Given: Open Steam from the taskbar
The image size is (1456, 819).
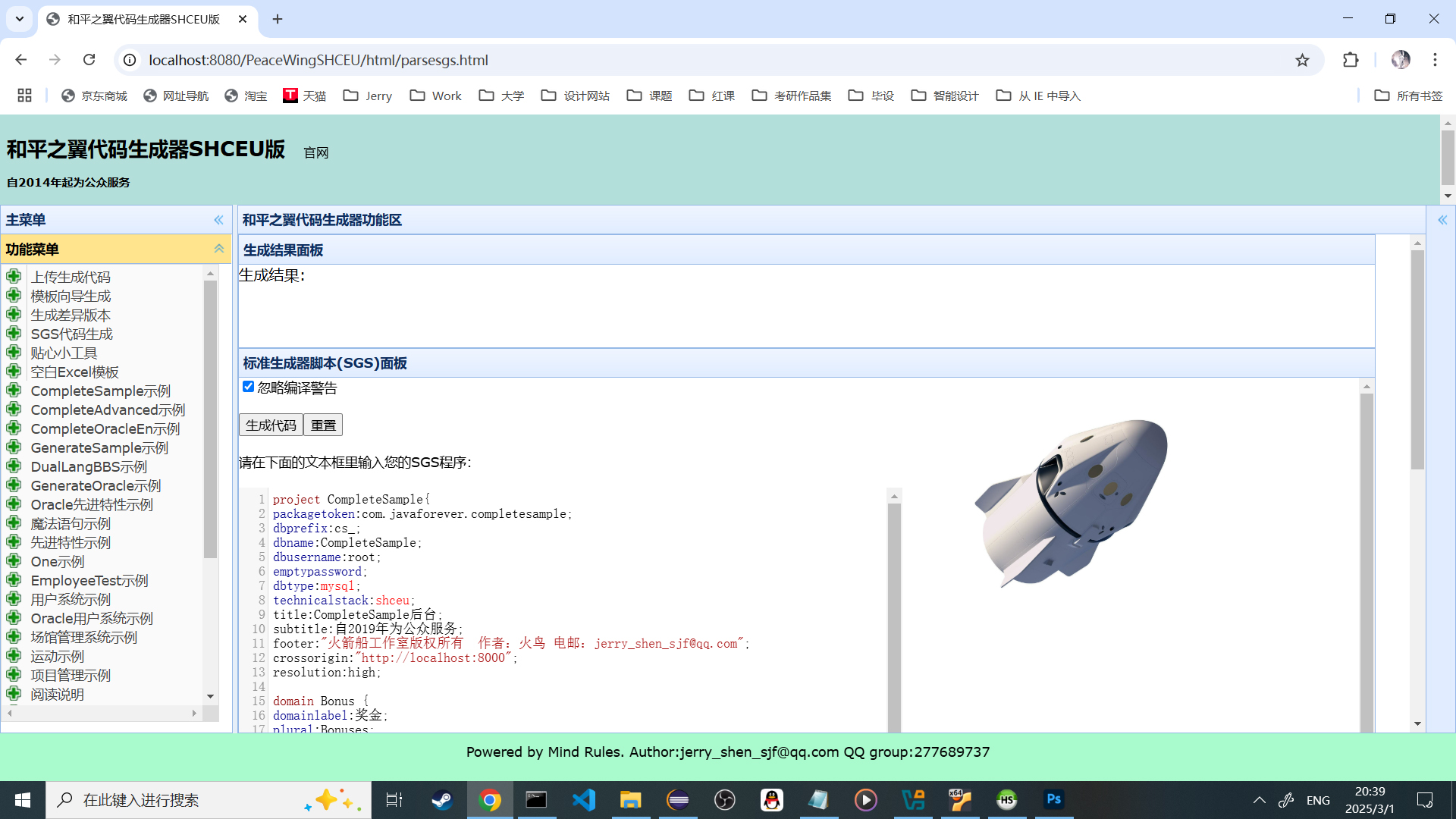Looking at the screenshot, I should pos(442,799).
